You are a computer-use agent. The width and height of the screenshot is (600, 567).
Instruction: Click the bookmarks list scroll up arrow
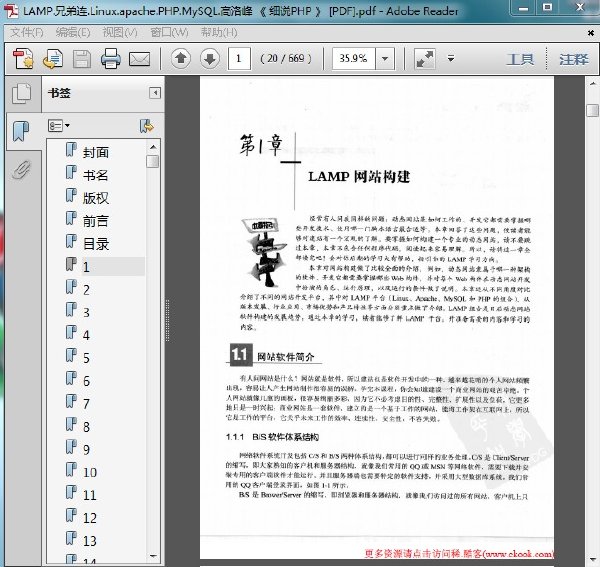coord(153,147)
